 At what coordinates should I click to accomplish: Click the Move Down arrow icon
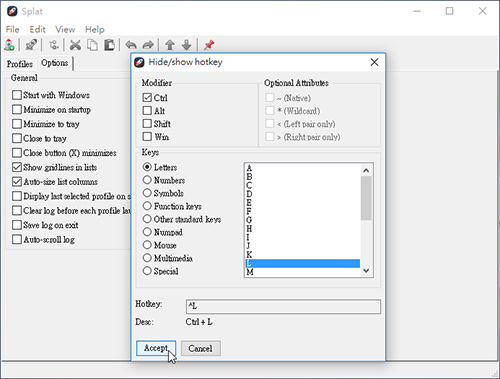click(187, 45)
